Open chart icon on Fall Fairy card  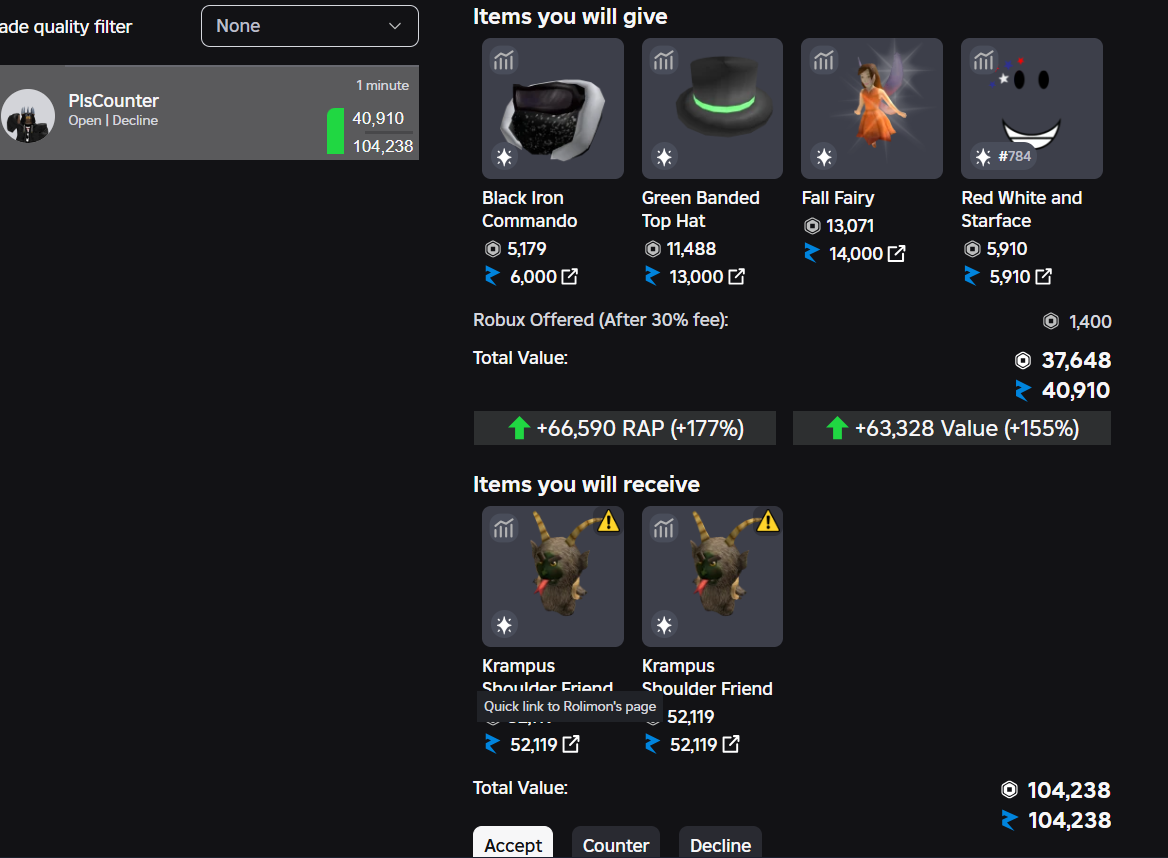pos(824,60)
